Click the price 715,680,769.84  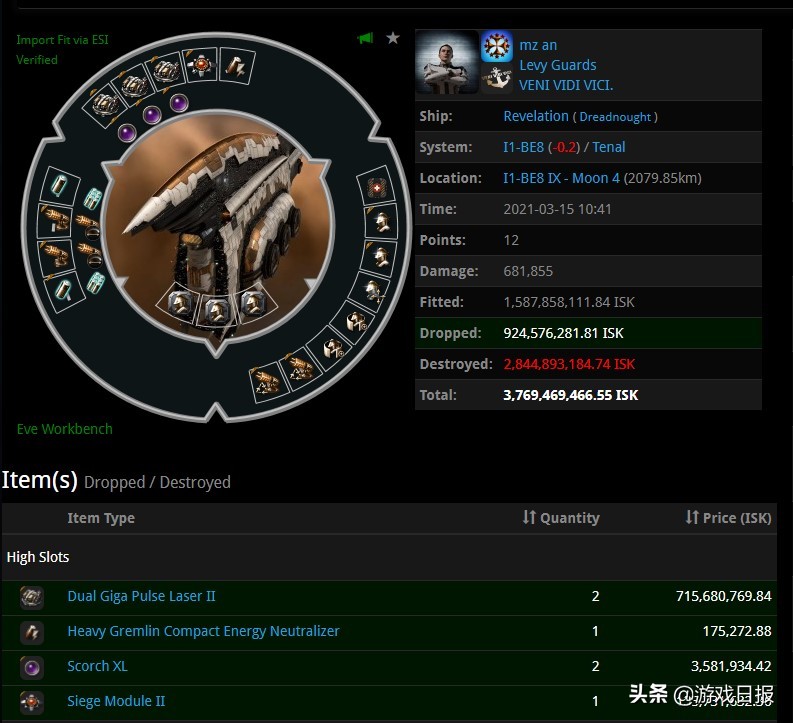click(724, 596)
